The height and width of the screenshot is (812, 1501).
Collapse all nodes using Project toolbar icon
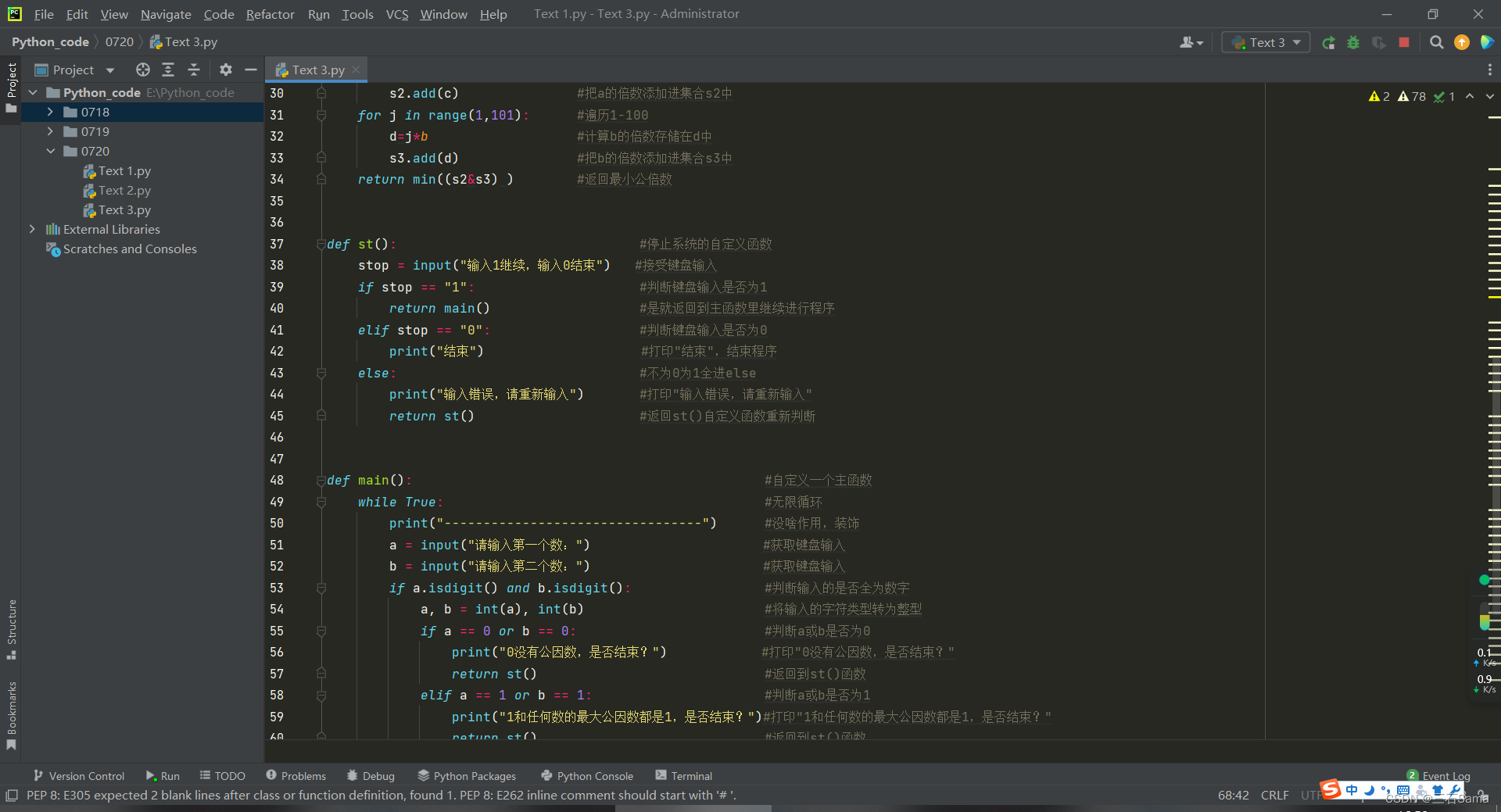pos(194,70)
